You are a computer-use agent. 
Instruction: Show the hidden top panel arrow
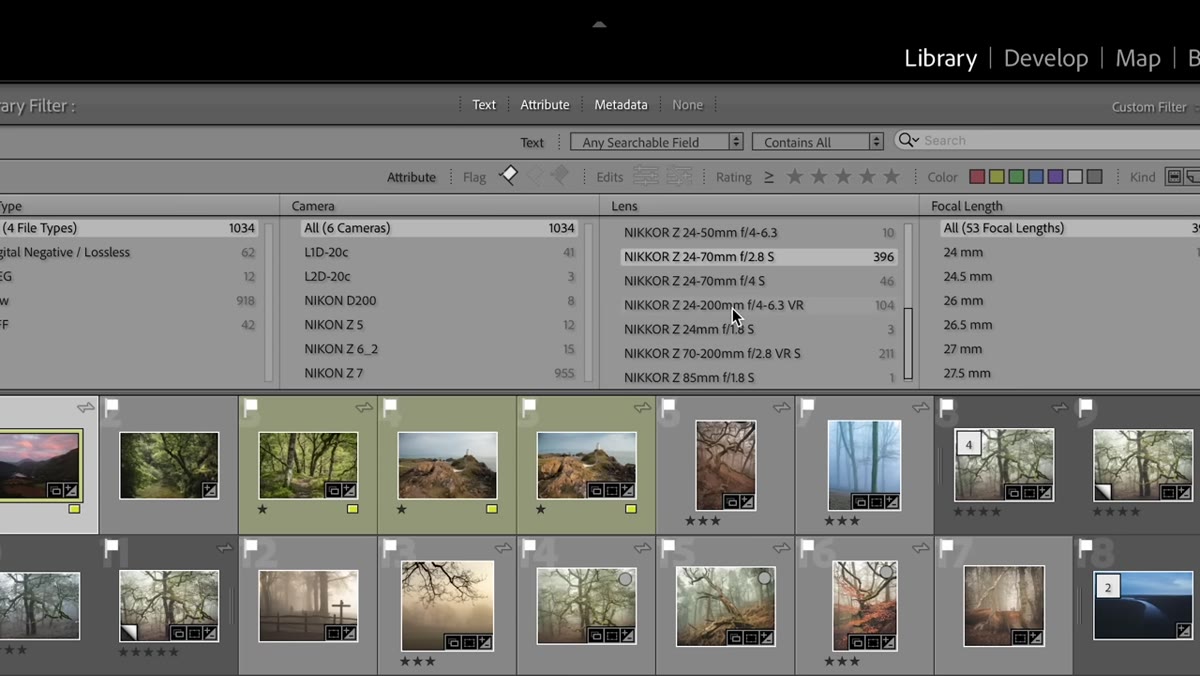tap(599, 24)
